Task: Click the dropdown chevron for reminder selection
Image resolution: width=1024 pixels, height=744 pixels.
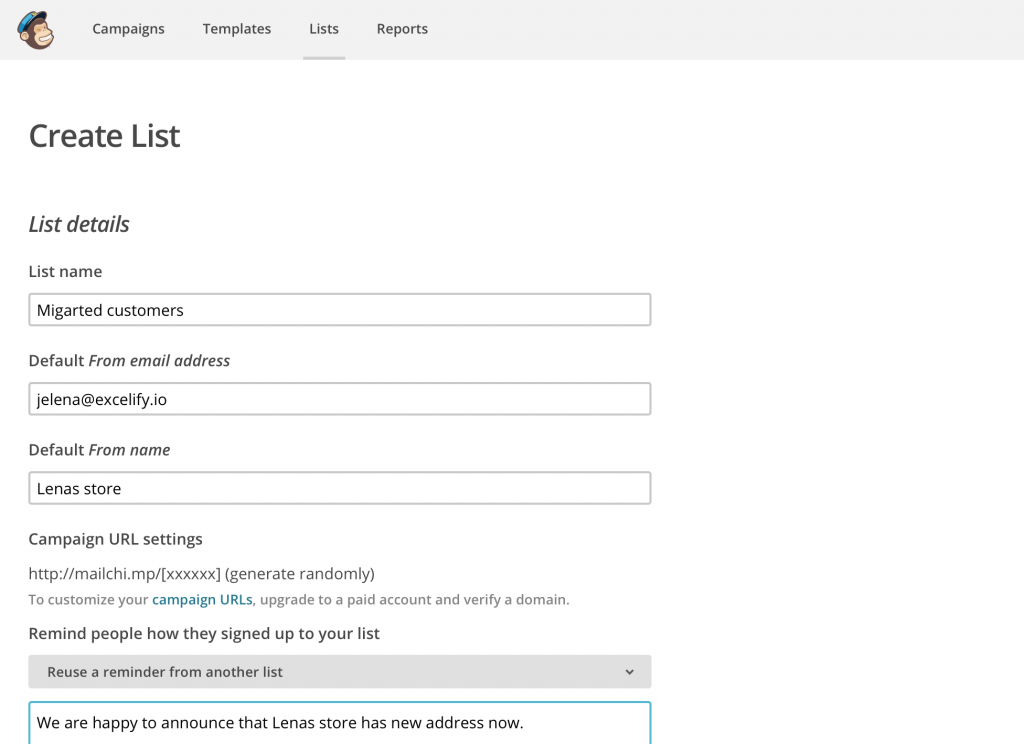Action: [630, 671]
